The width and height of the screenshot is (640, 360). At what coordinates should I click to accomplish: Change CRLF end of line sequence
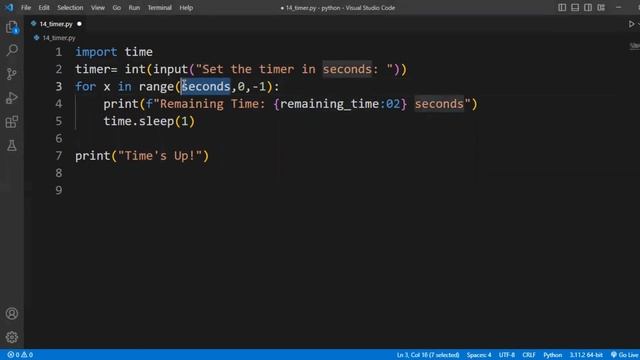pyautogui.click(x=529, y=355)
